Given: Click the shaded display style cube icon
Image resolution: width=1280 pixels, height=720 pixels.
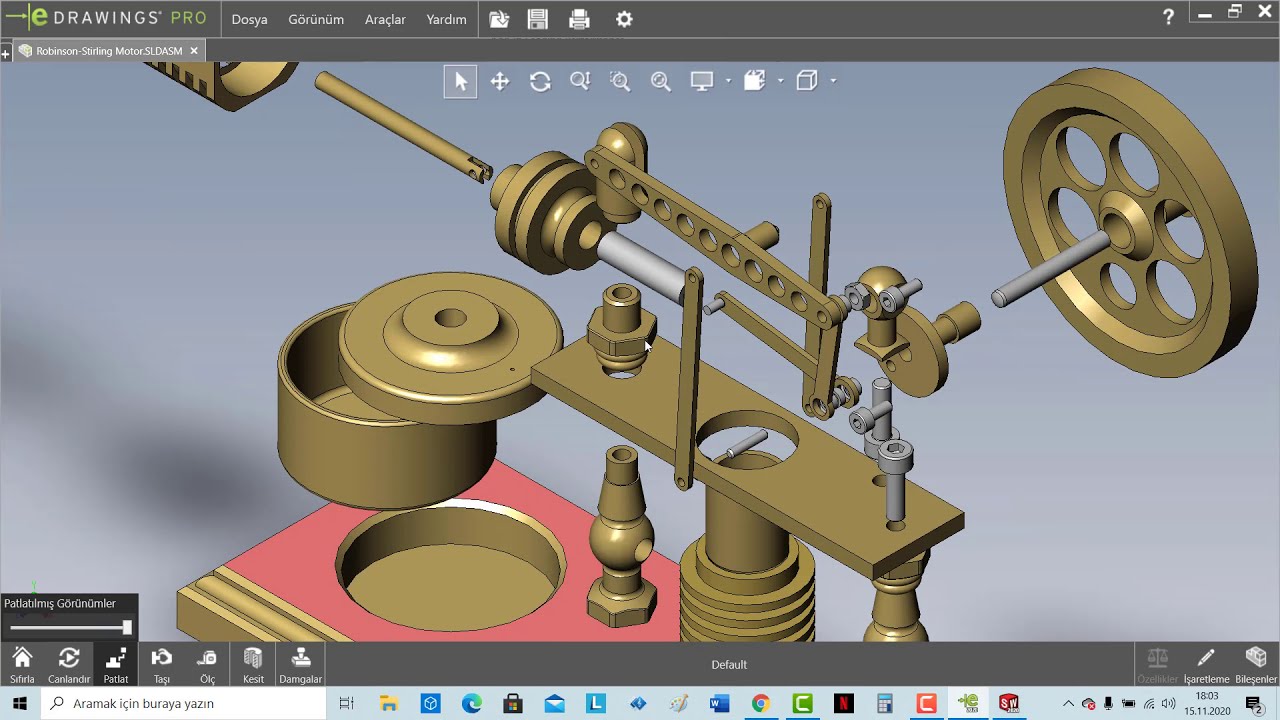Looking at the screenshot, I should pos(754,81).
